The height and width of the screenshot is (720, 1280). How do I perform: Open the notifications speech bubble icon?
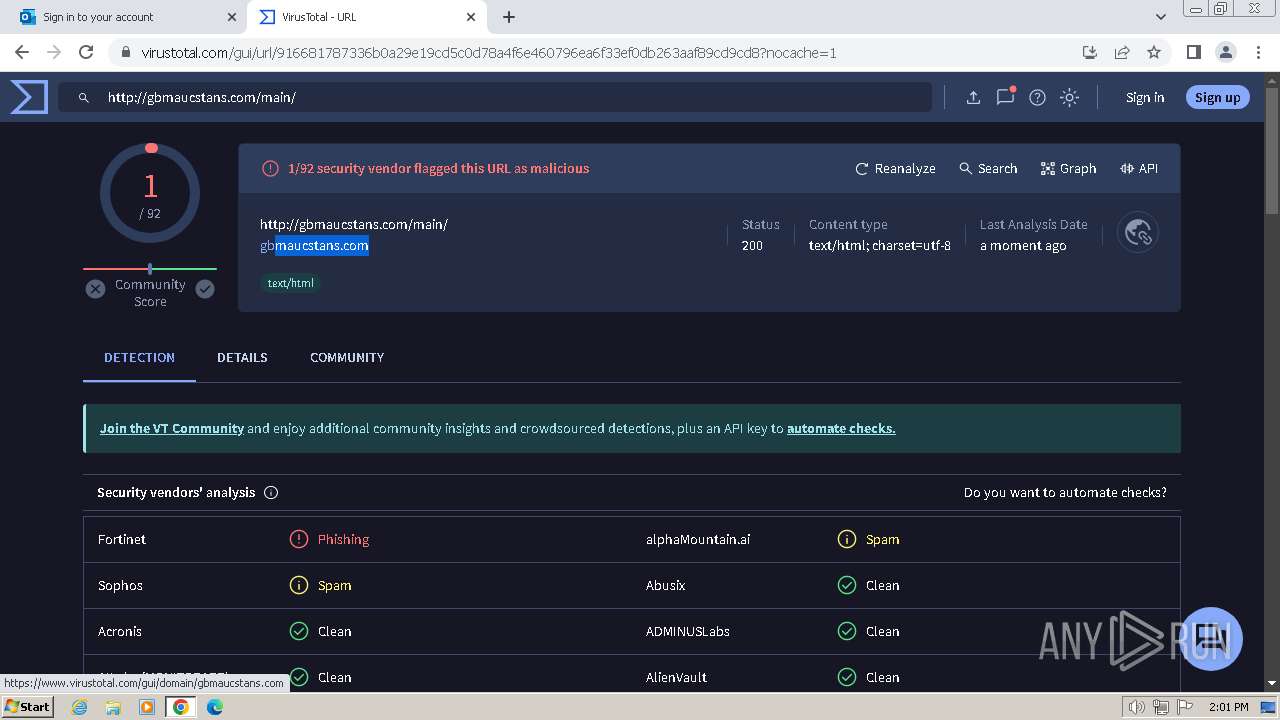1005,97
